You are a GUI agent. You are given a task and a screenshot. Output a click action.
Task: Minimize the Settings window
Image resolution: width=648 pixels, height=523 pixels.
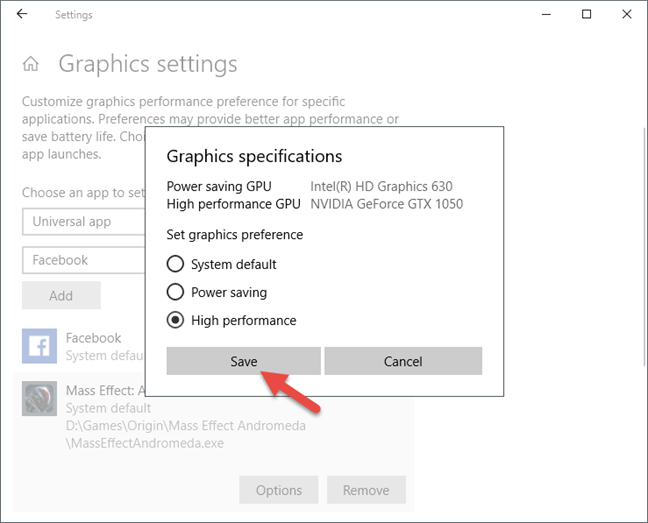[x=546, y=14]
